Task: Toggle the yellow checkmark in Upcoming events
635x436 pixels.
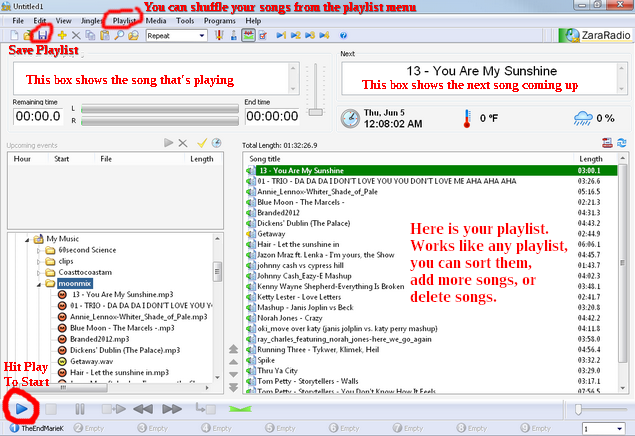Action: (x=202, y=142)
